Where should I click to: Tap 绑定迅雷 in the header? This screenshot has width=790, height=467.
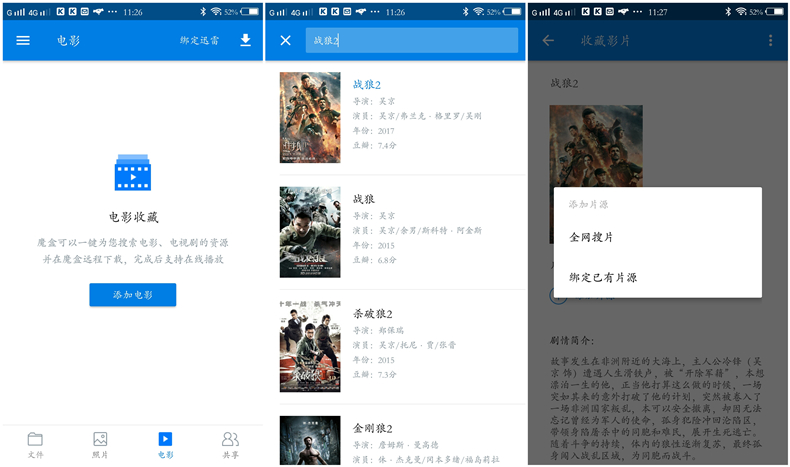tap(200, 40)
